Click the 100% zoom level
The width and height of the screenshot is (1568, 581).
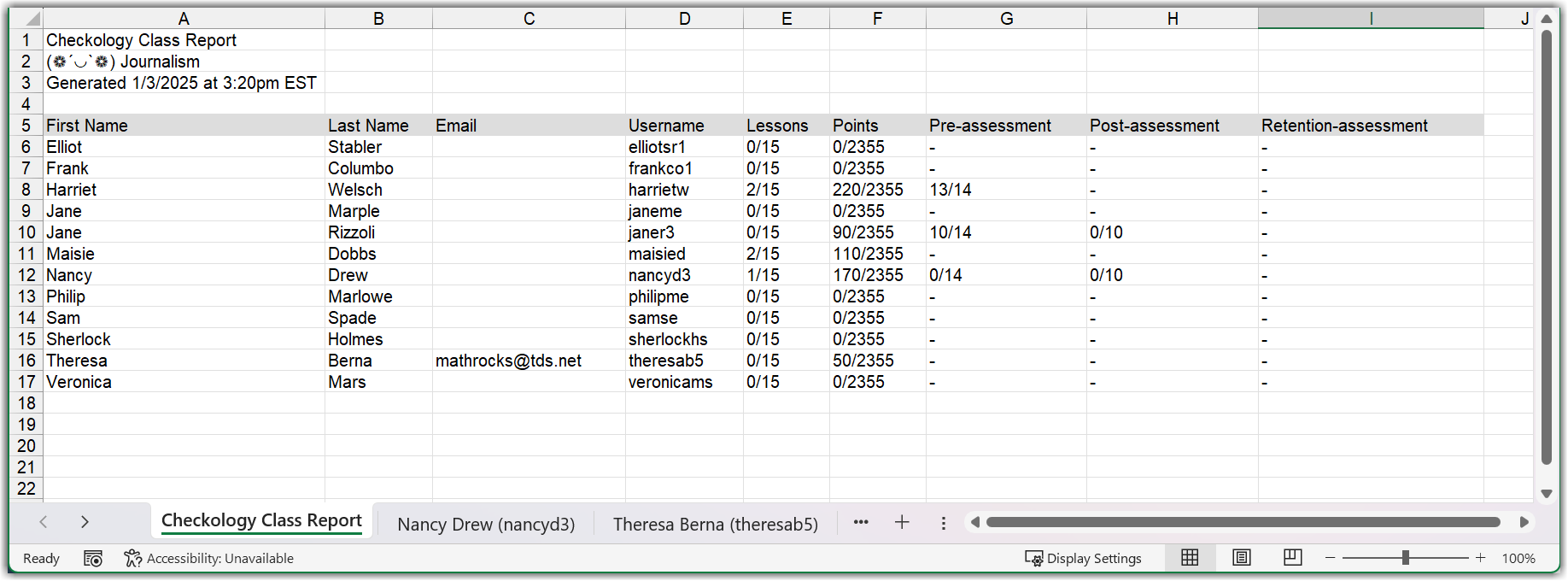point(1518,559)
